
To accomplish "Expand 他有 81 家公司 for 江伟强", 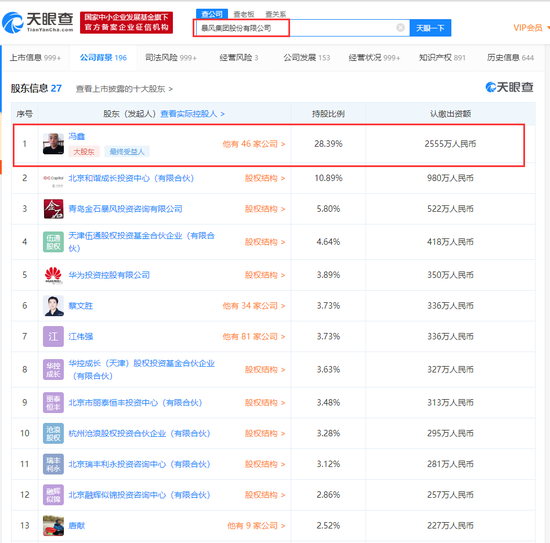I will pos(254,337).
